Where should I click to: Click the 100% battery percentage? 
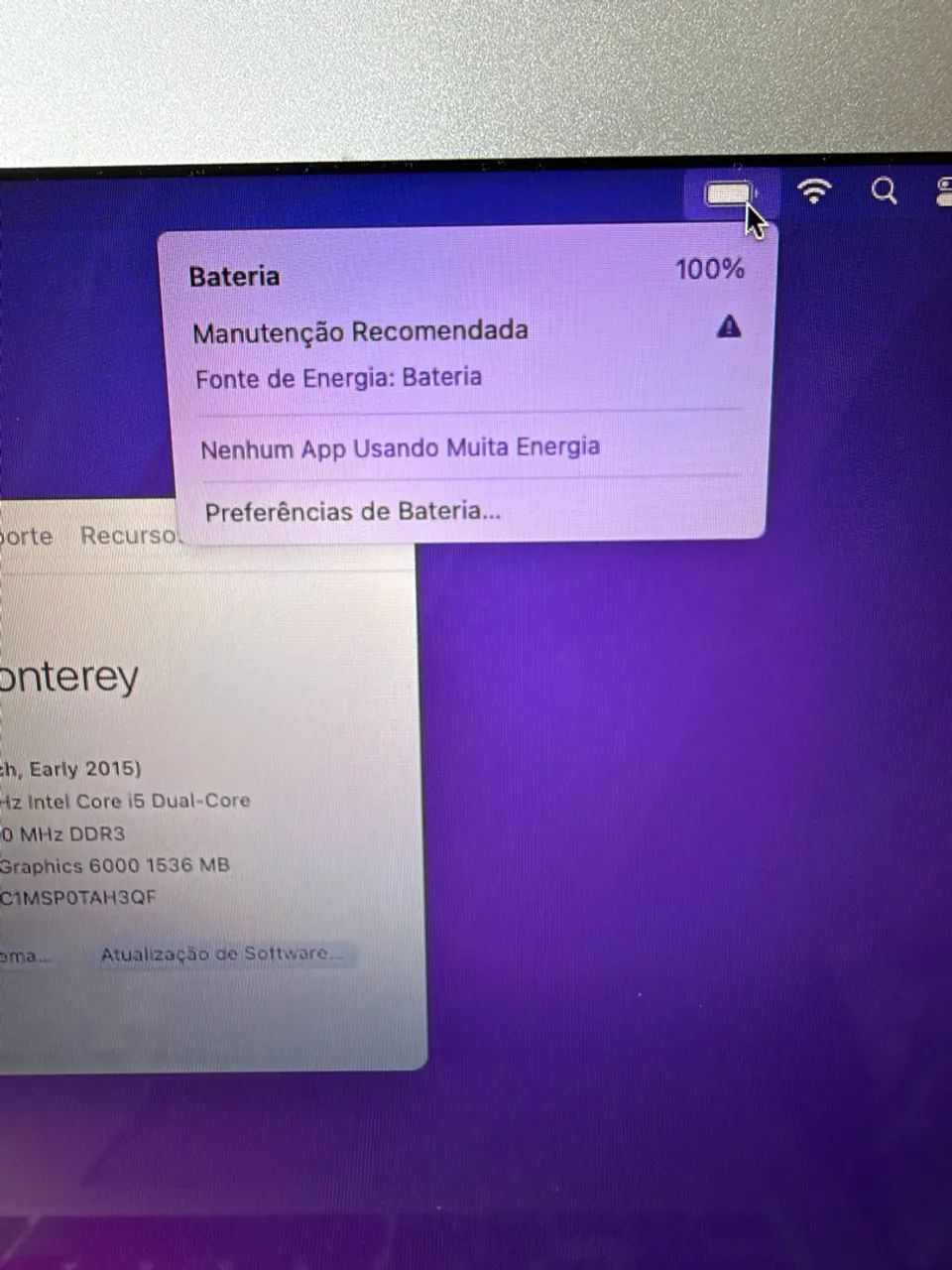click(709, 269)
